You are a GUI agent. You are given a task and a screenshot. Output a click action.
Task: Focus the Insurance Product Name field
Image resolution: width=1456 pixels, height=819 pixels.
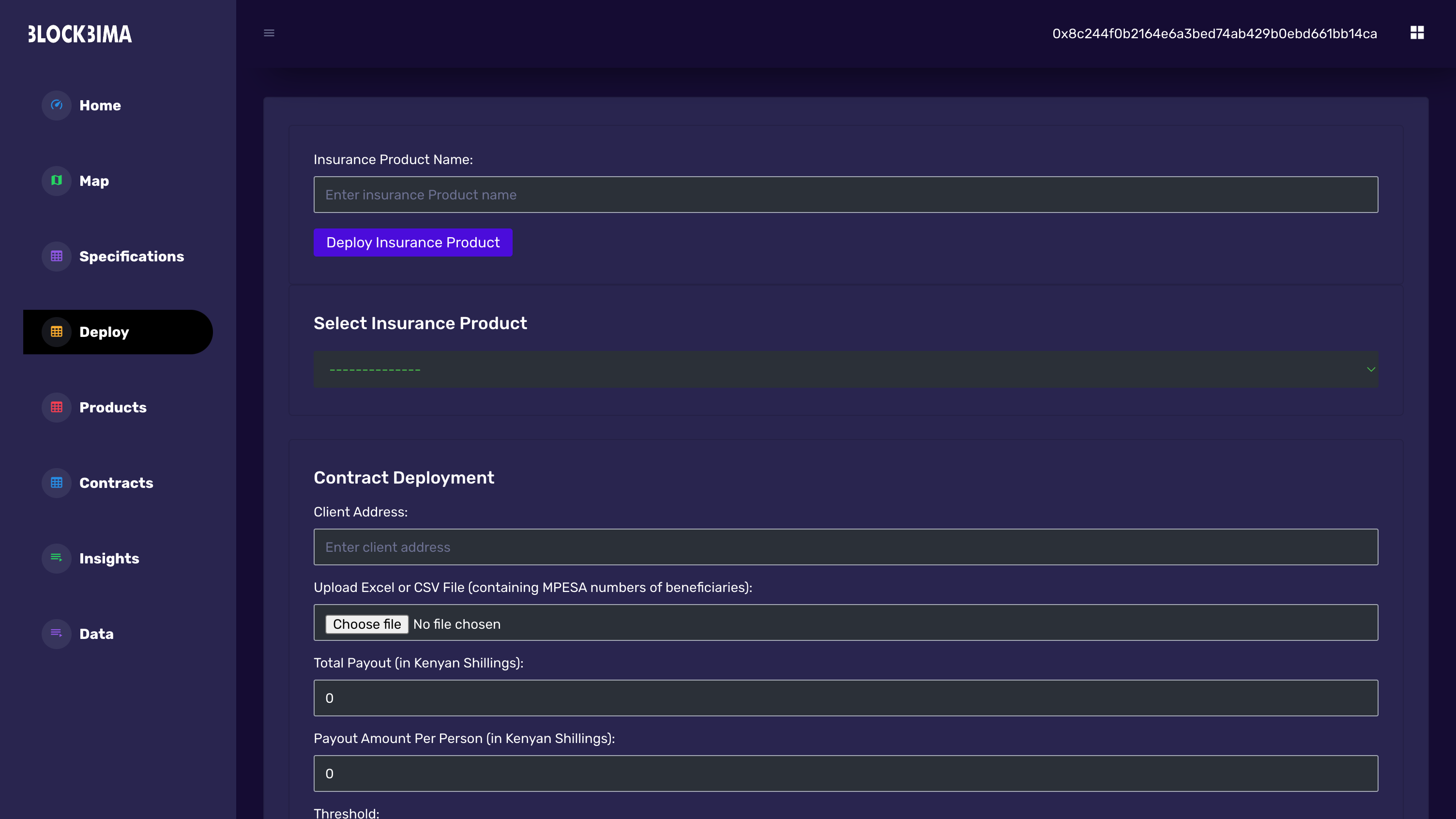(846, 195)
